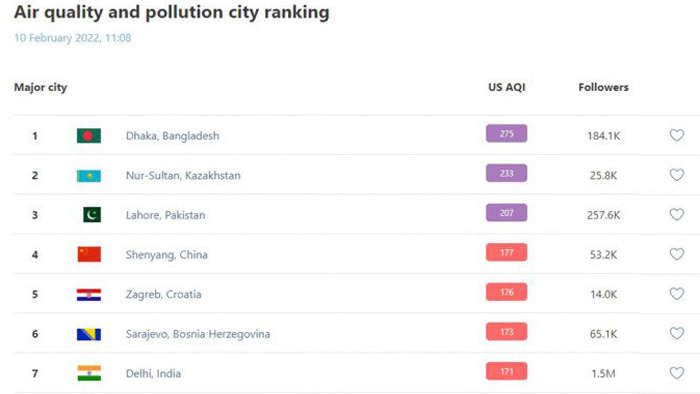Tap the heart for Sarajevo, Bosnia Herzegovina
The height and width of the screenshot is (394, 700).
coord(677,333)
